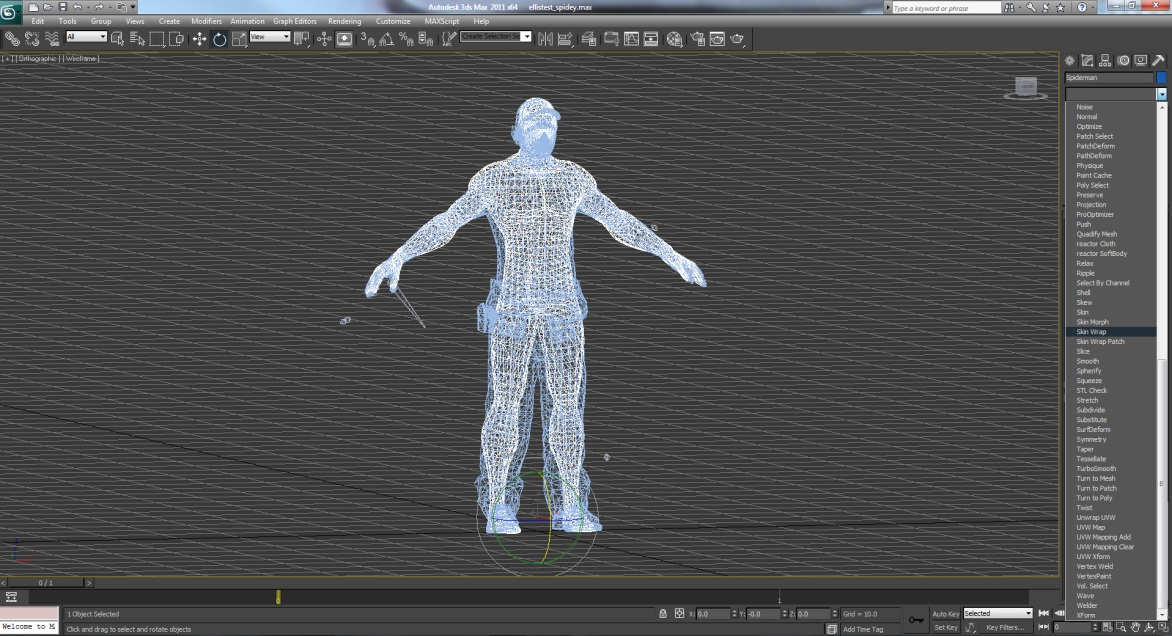
Task: Switch to the Modify command panel tab
Action: (1087, 61)
